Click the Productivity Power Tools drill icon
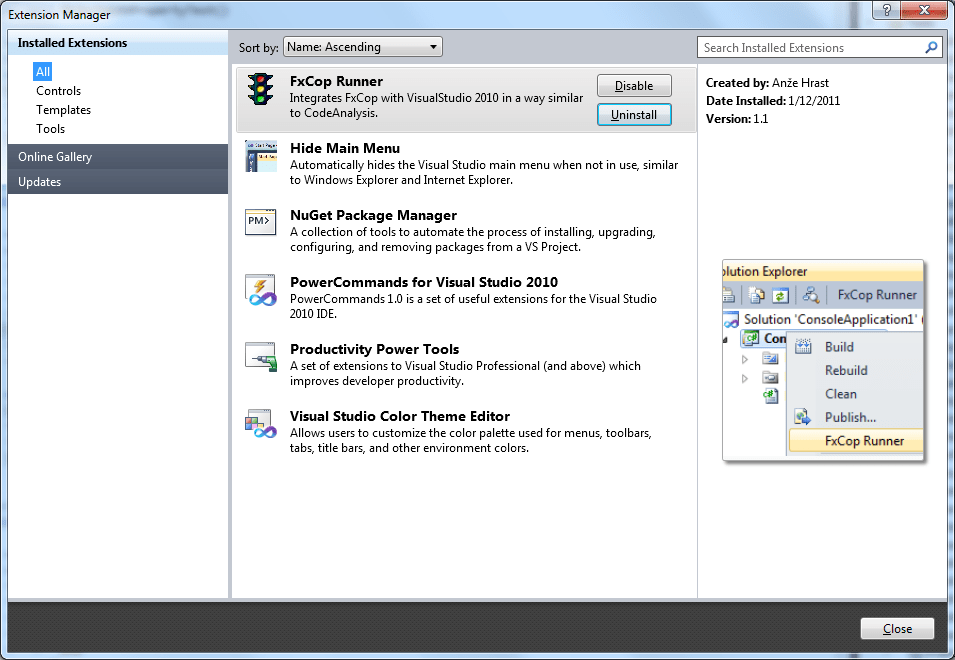Screen dimensions: 955x660 click(x=261, y=357)
